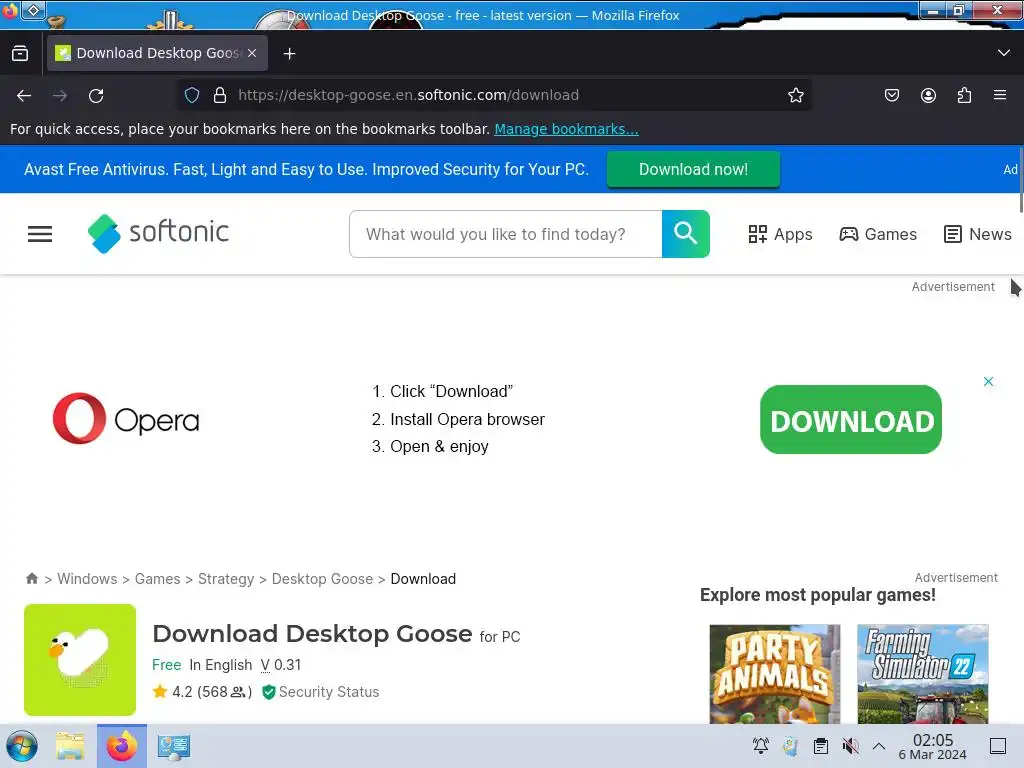Image resolution: width=1024 pixels, height=768 pixels.
Task: Switch to Firefox taskbar icon
Action: 122,746
